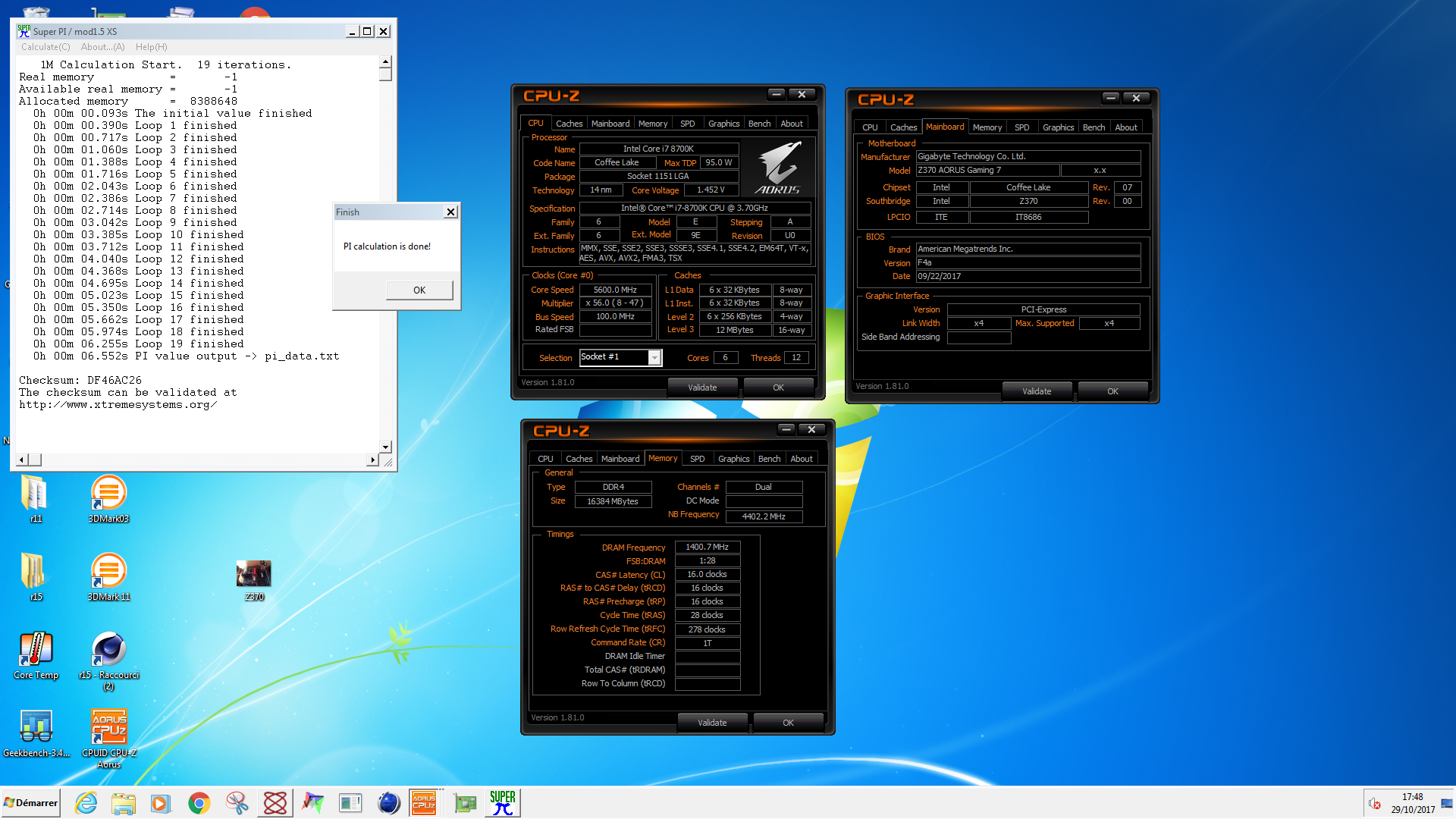This screenshot has height=819, width=1456.
Task: Open the media player taskbar icon
Action: [x=161, y=803]
